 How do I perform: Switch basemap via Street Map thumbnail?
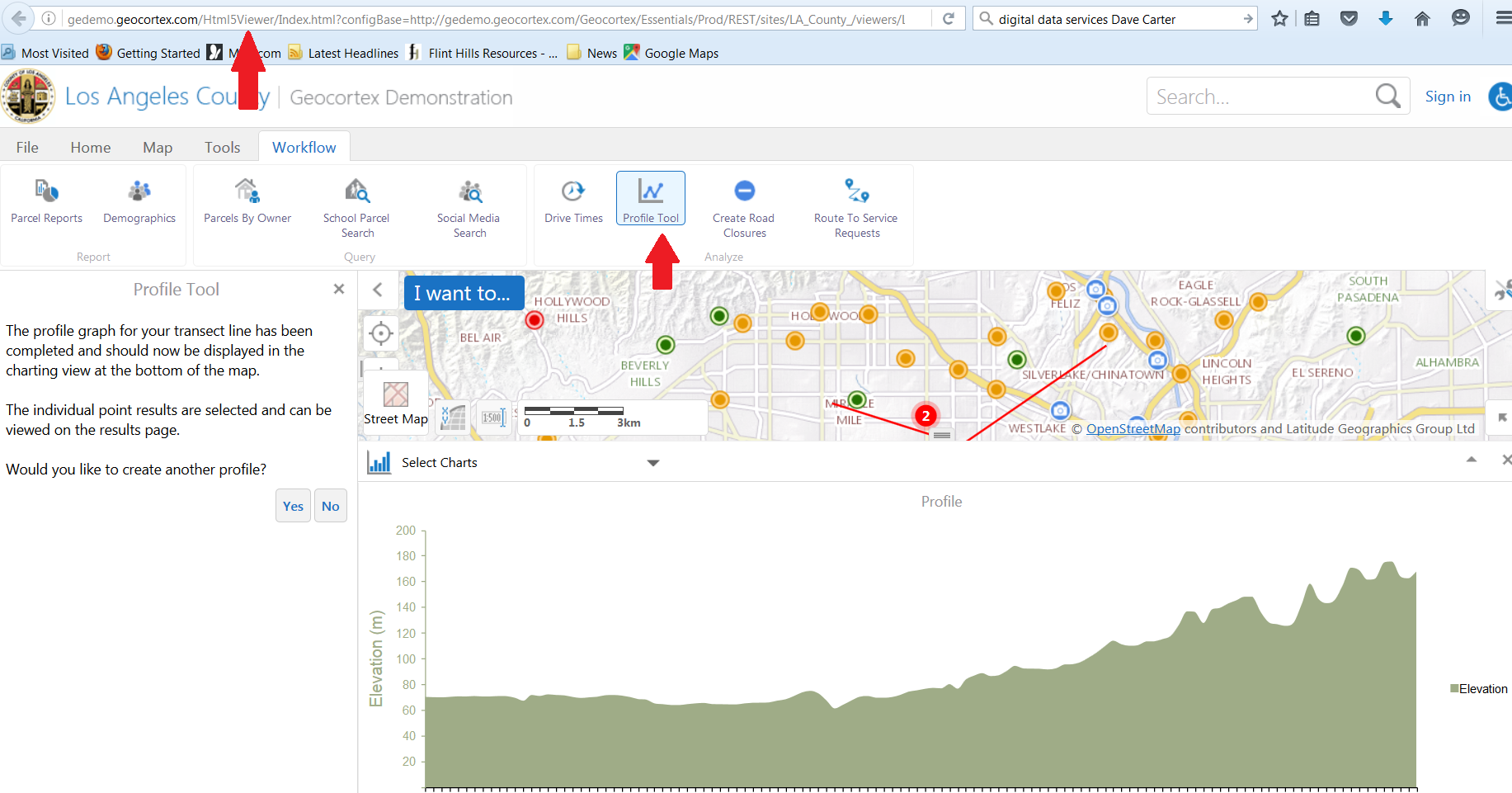pyautogui.click(x=396, y=402)
